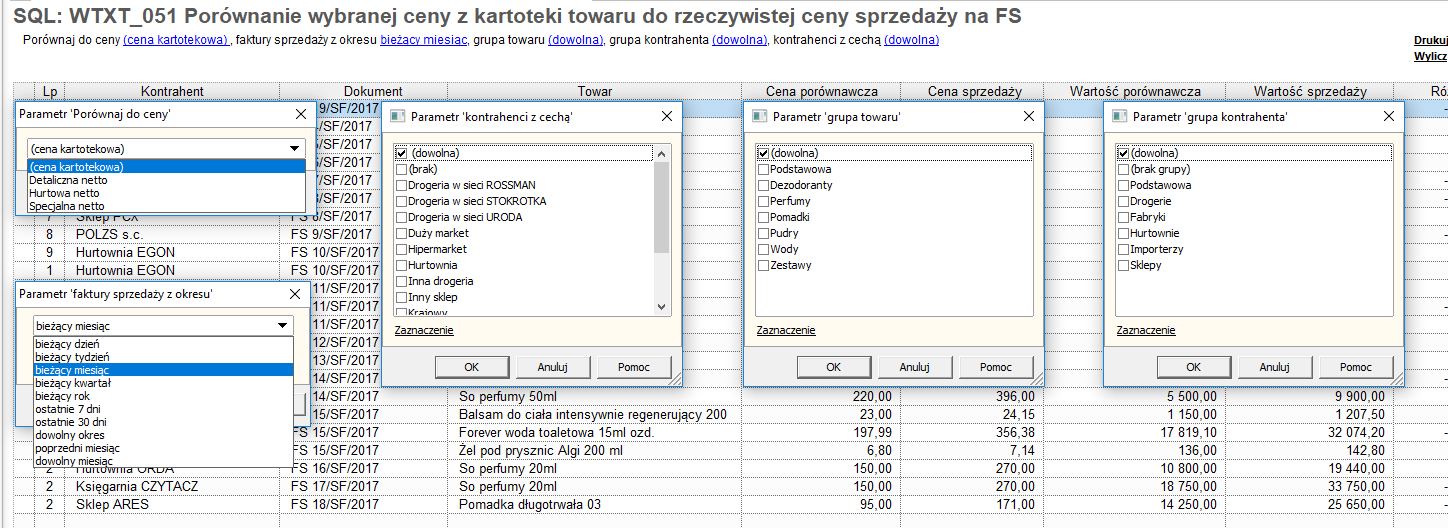Click 'Kontrahent' column header

point(172,91)
